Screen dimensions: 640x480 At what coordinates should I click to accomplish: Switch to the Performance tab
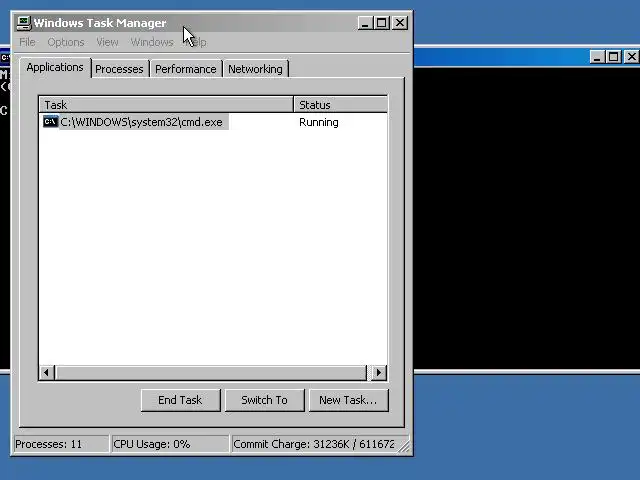[x=186, y=69]
